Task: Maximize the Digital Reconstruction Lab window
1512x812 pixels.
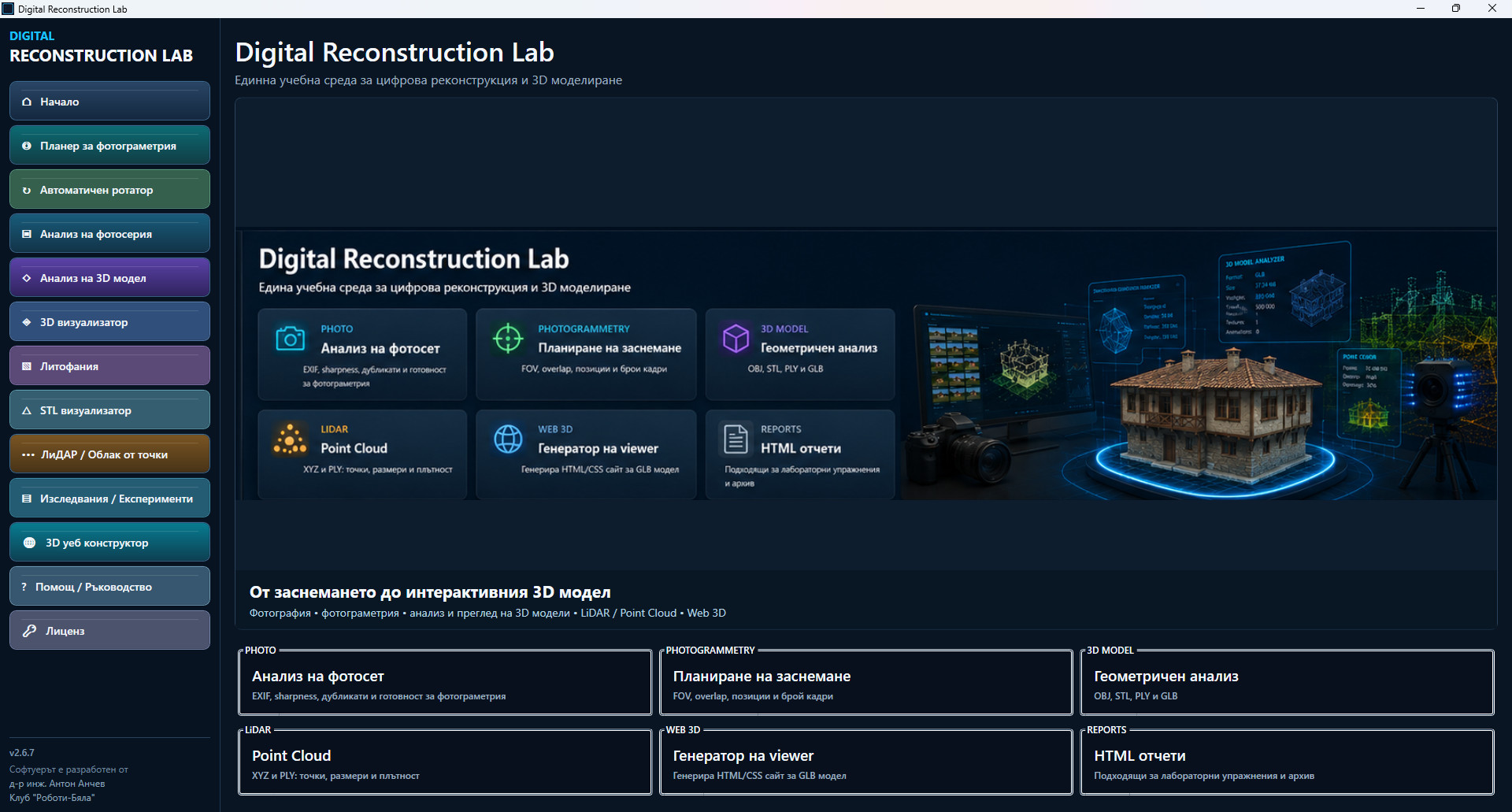Action: pyautogui.click(x=1456, y=9)
